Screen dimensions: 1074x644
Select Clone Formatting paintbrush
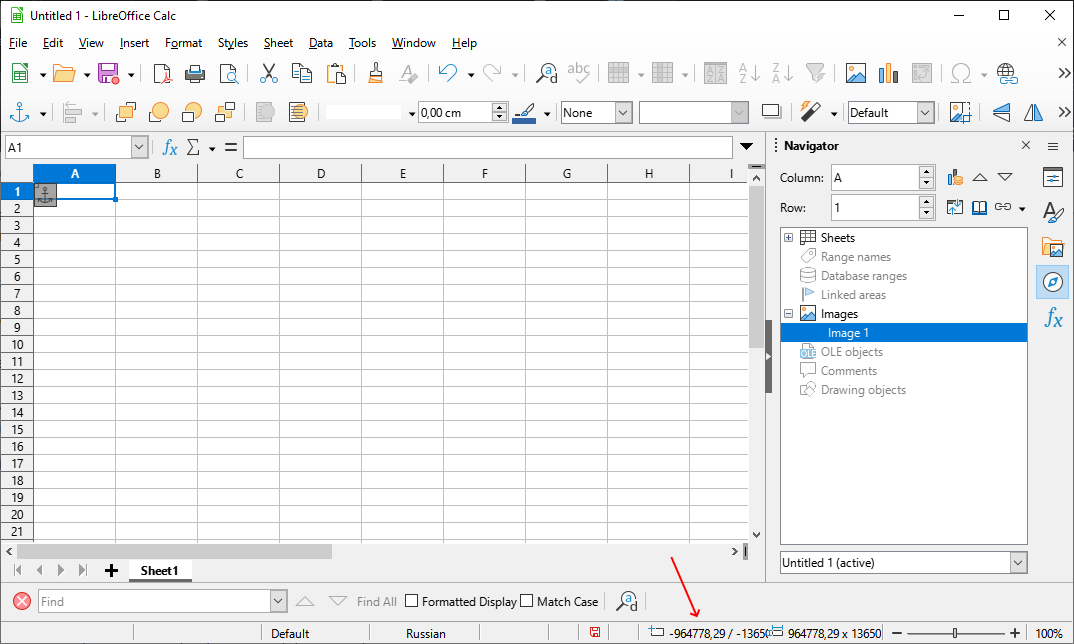click(x=375, y=73)
